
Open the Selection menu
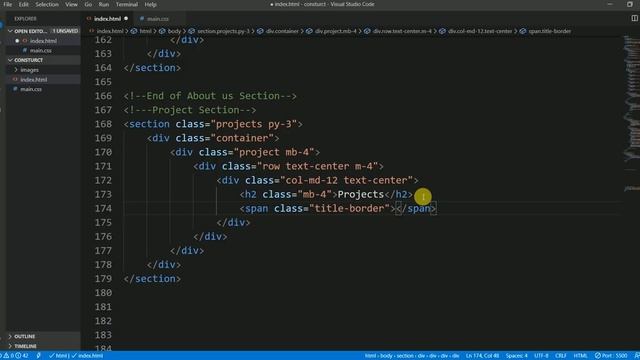[47, 4]
